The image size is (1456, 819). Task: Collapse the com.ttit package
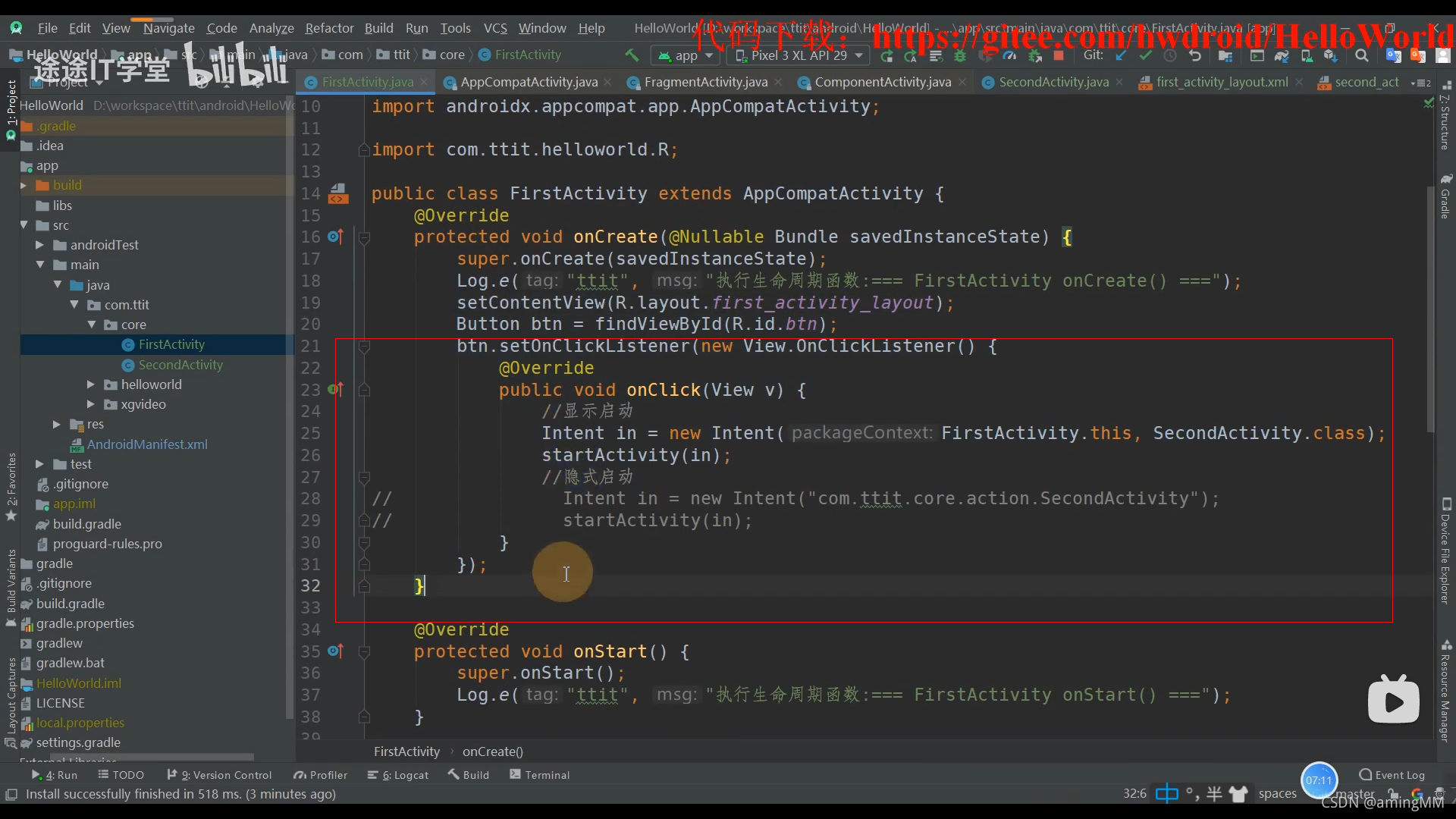click(x=74, y=305)
